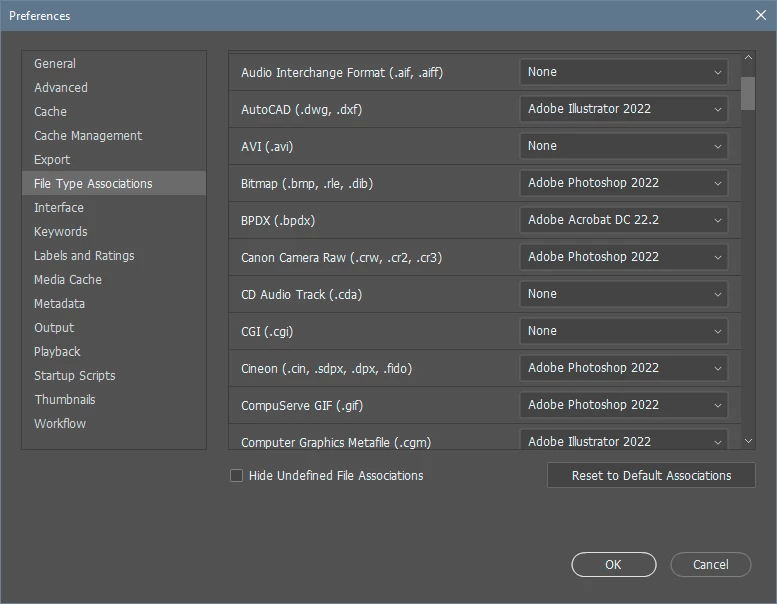Image resolution: width=777 pixels, height=604 pixels.
Task: Open the Bitmap association dropdown
Action: coord(623,183)
